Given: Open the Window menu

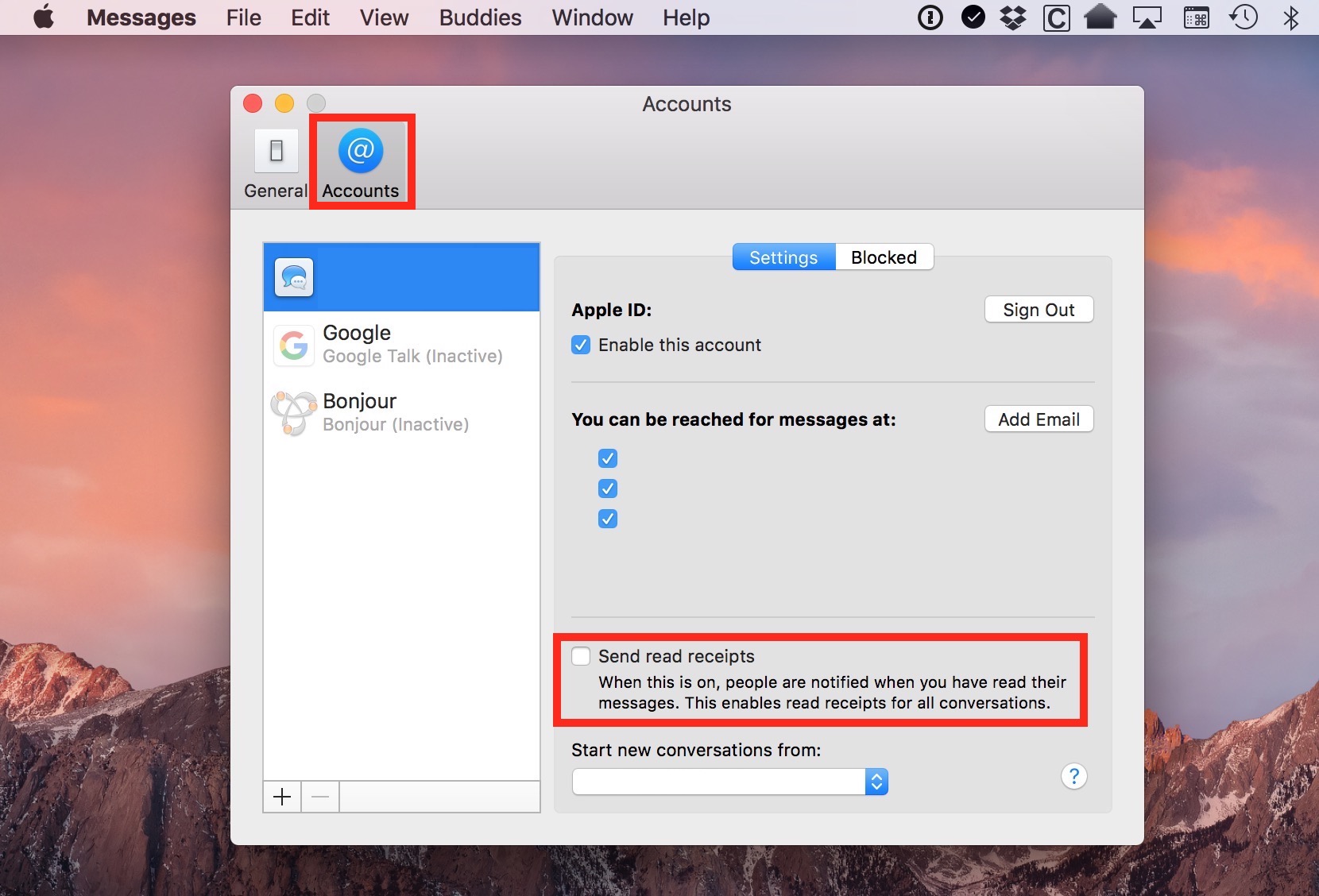Looking at the screenshot, I should (593, 17).
